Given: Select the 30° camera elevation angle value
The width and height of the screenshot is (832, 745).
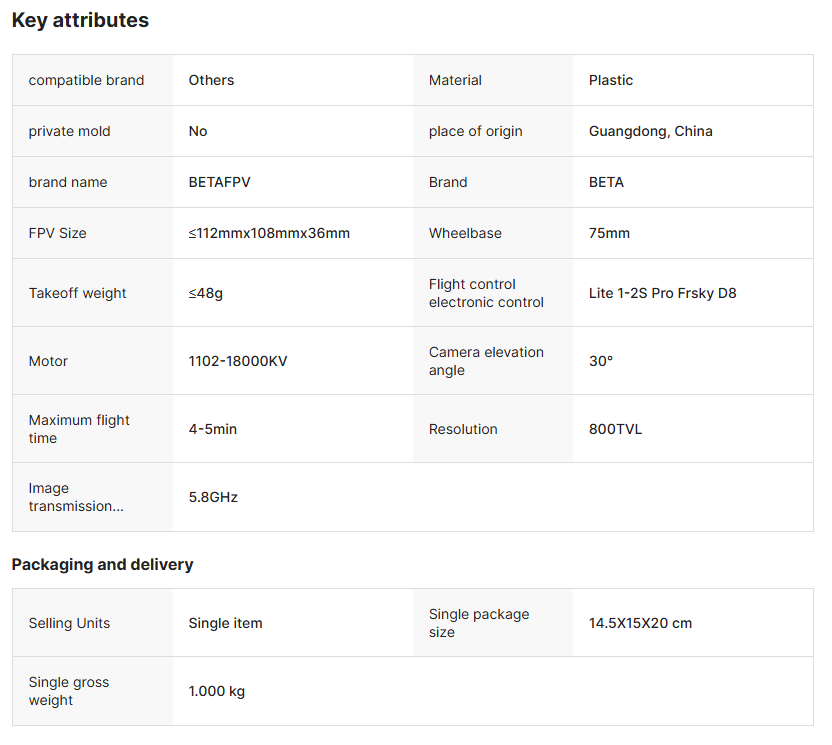Looking at the screenshot, I should click(600, 361).
